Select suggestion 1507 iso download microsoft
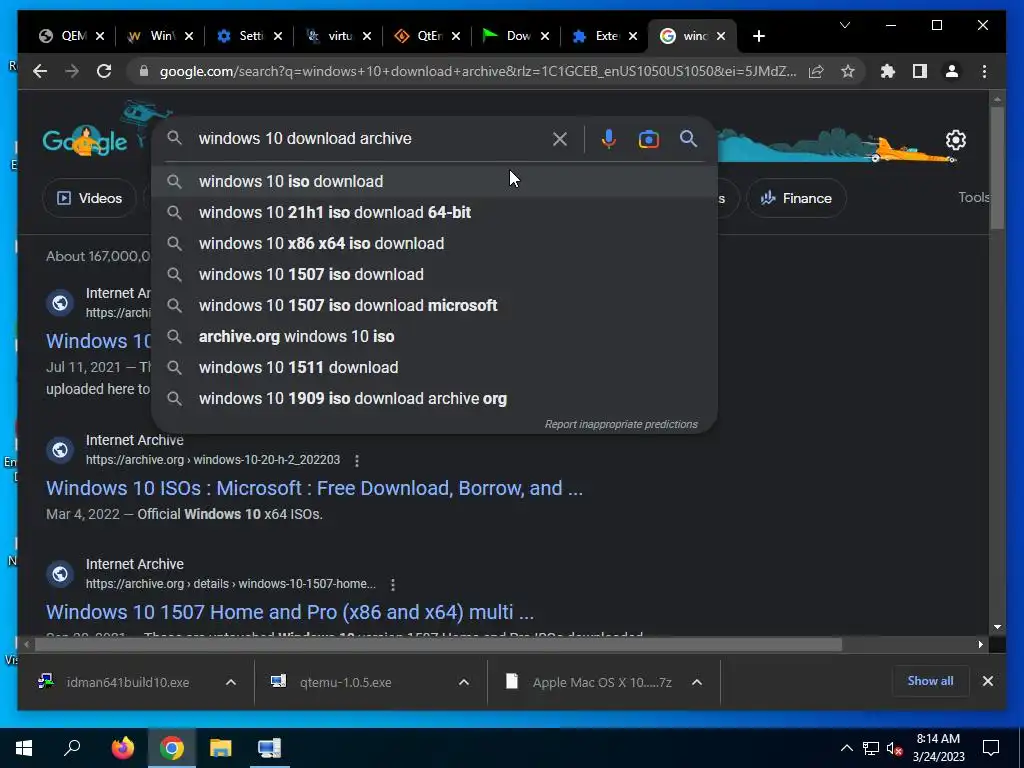 point(434,305)
